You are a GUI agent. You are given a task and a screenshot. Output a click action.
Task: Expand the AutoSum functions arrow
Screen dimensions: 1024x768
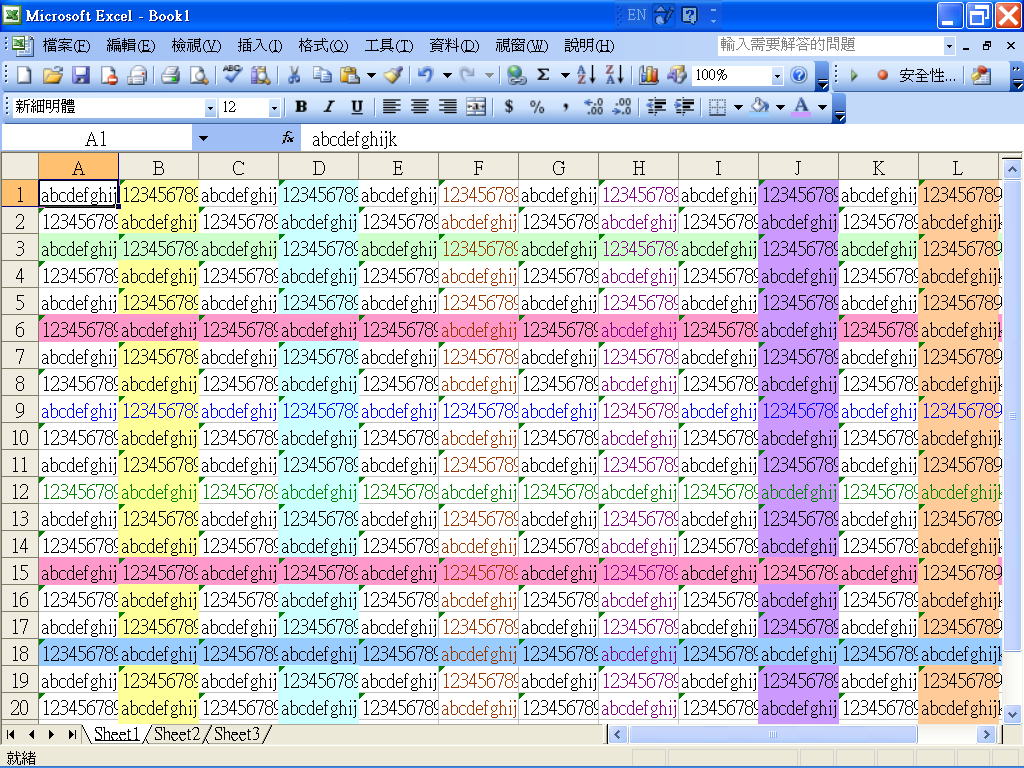tap(565, 76)
